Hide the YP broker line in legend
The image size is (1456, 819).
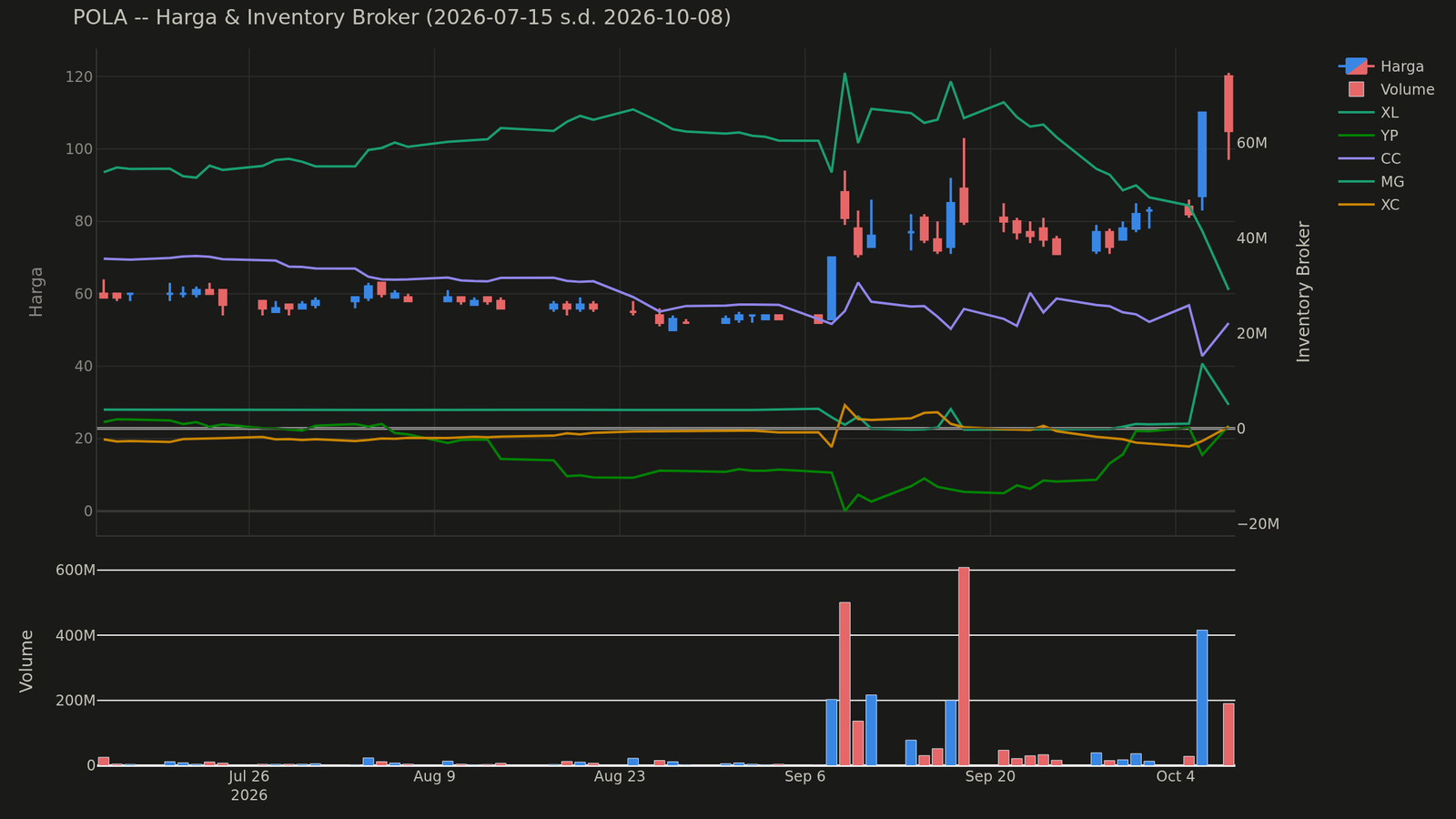click(x=1369, y=136)
